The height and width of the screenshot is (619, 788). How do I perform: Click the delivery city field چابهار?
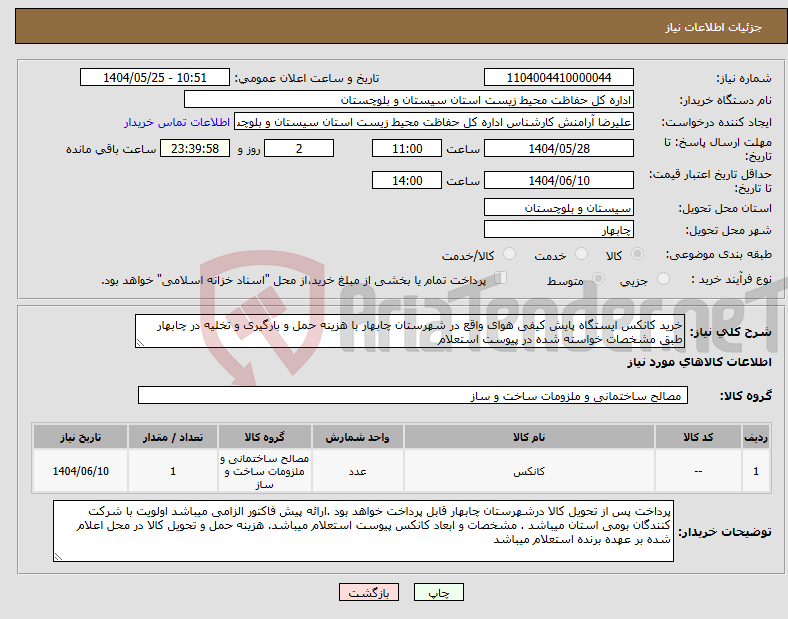tap(558, 230)
